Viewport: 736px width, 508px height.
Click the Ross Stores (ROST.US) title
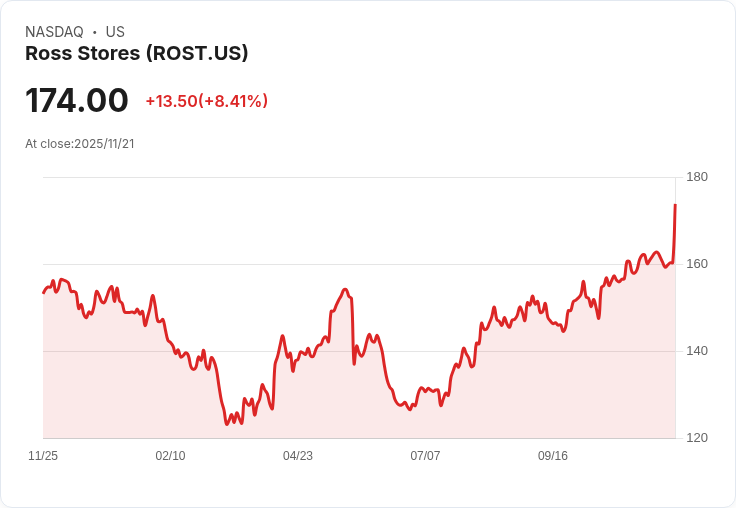click(137, 54)
